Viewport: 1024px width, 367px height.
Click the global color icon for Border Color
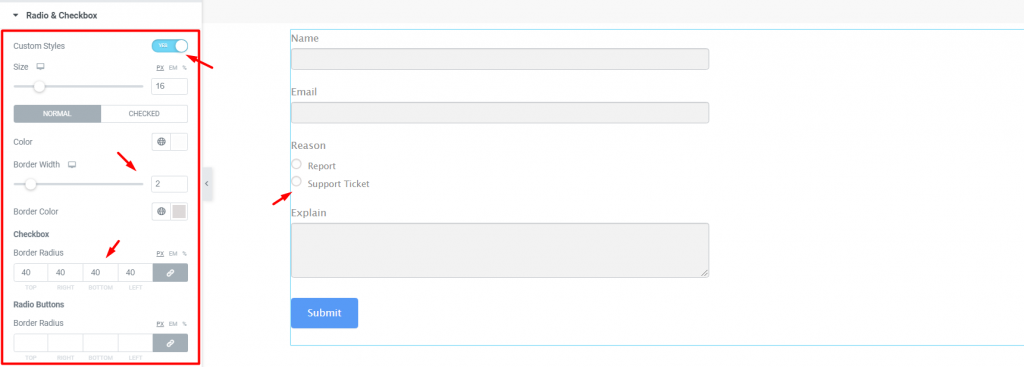coord(161,212)
